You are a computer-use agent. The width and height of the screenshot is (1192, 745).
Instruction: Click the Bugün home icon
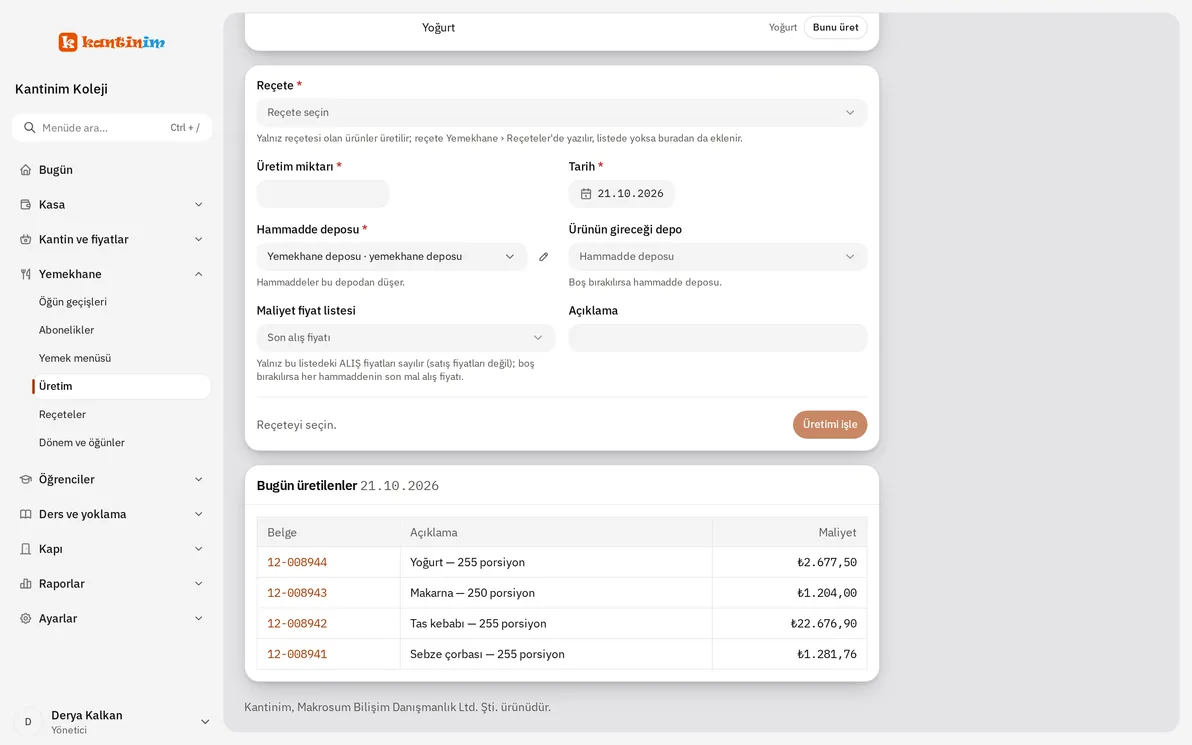point(26,170)
